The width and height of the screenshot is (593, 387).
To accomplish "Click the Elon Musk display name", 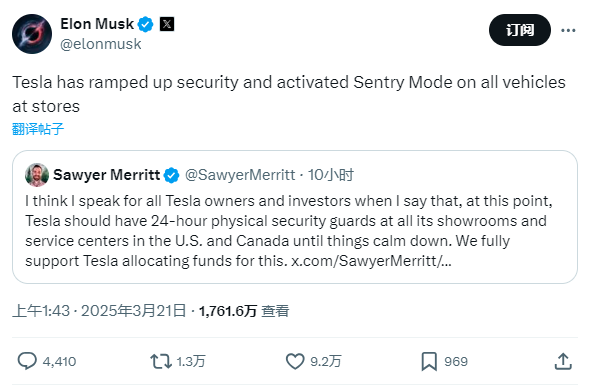I will [97, 24].
